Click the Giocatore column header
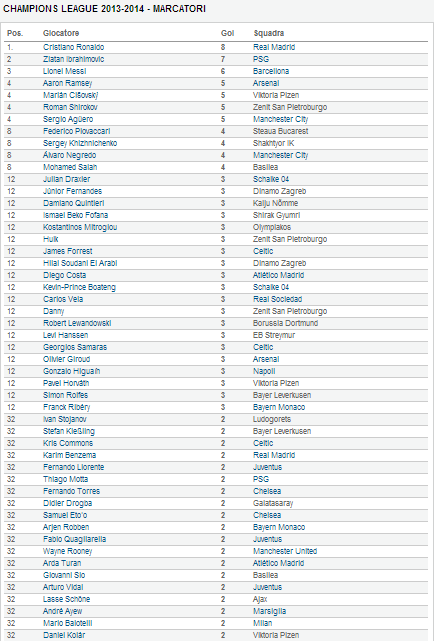Screen dimensions: 434x641 click(x=61, y=33)
